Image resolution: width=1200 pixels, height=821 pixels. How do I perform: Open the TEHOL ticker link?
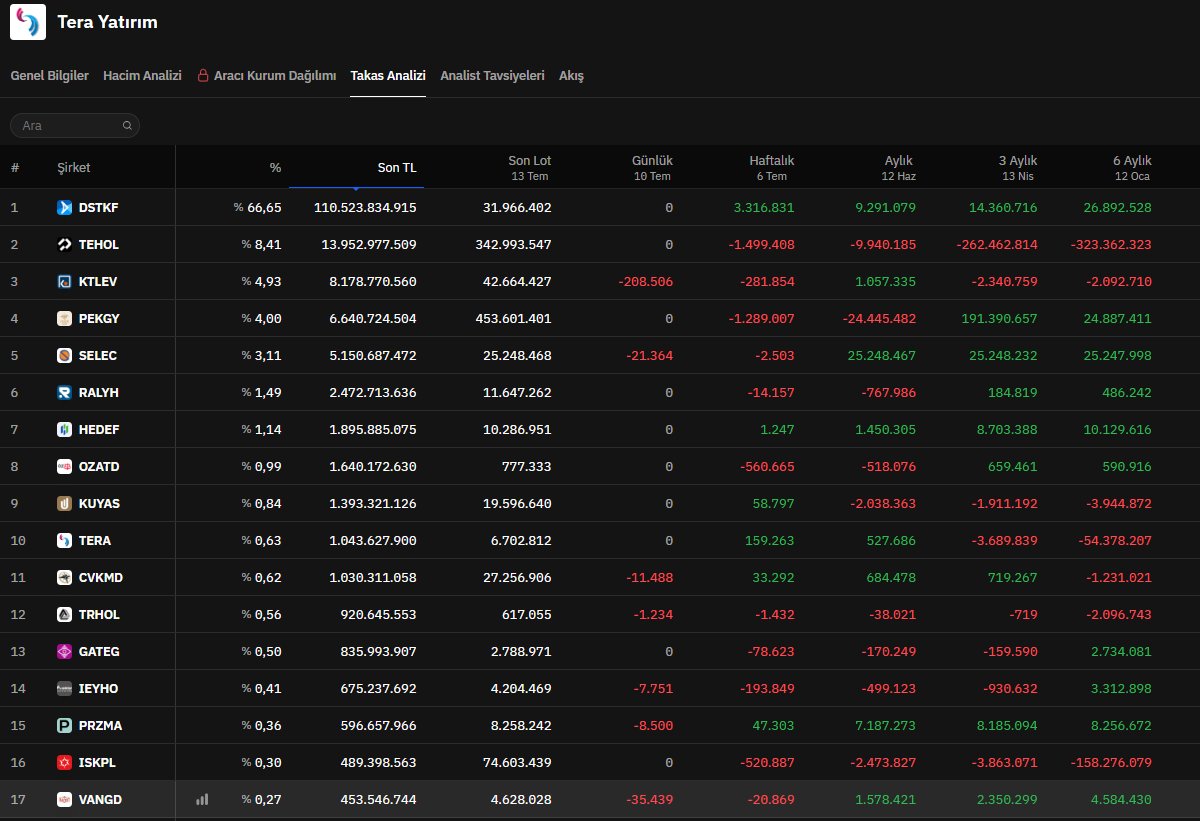[x=99, y=245]
